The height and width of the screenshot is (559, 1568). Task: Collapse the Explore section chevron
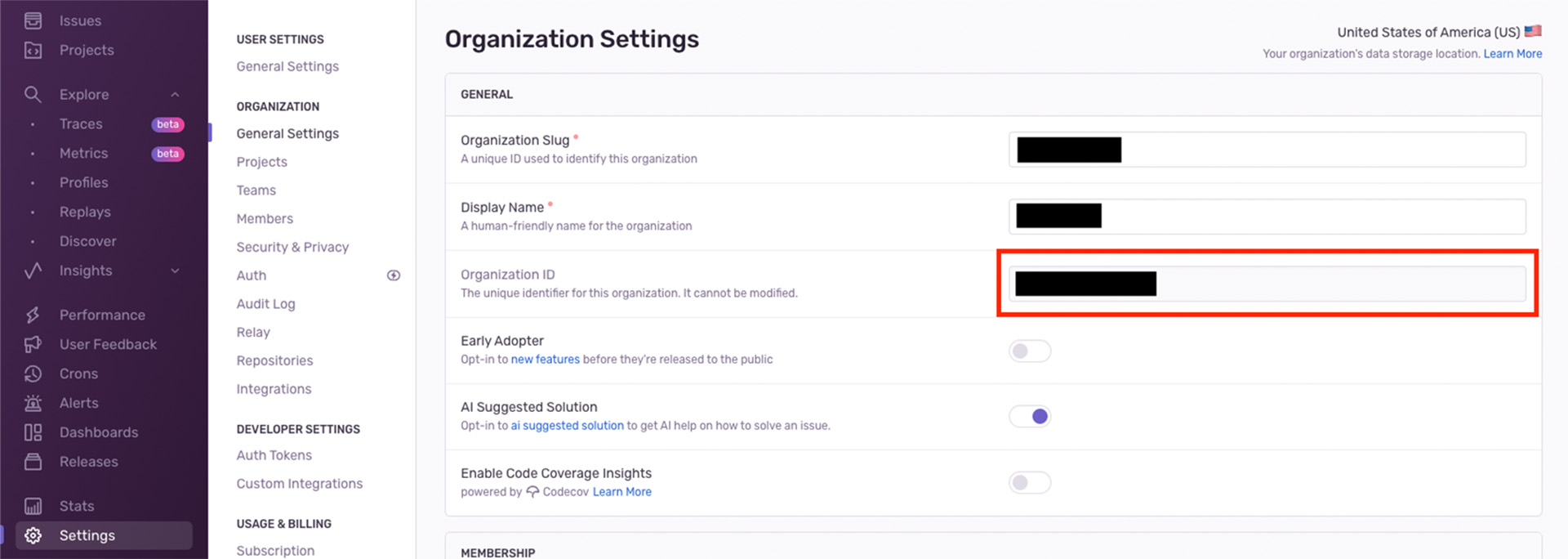click(175, 95)
